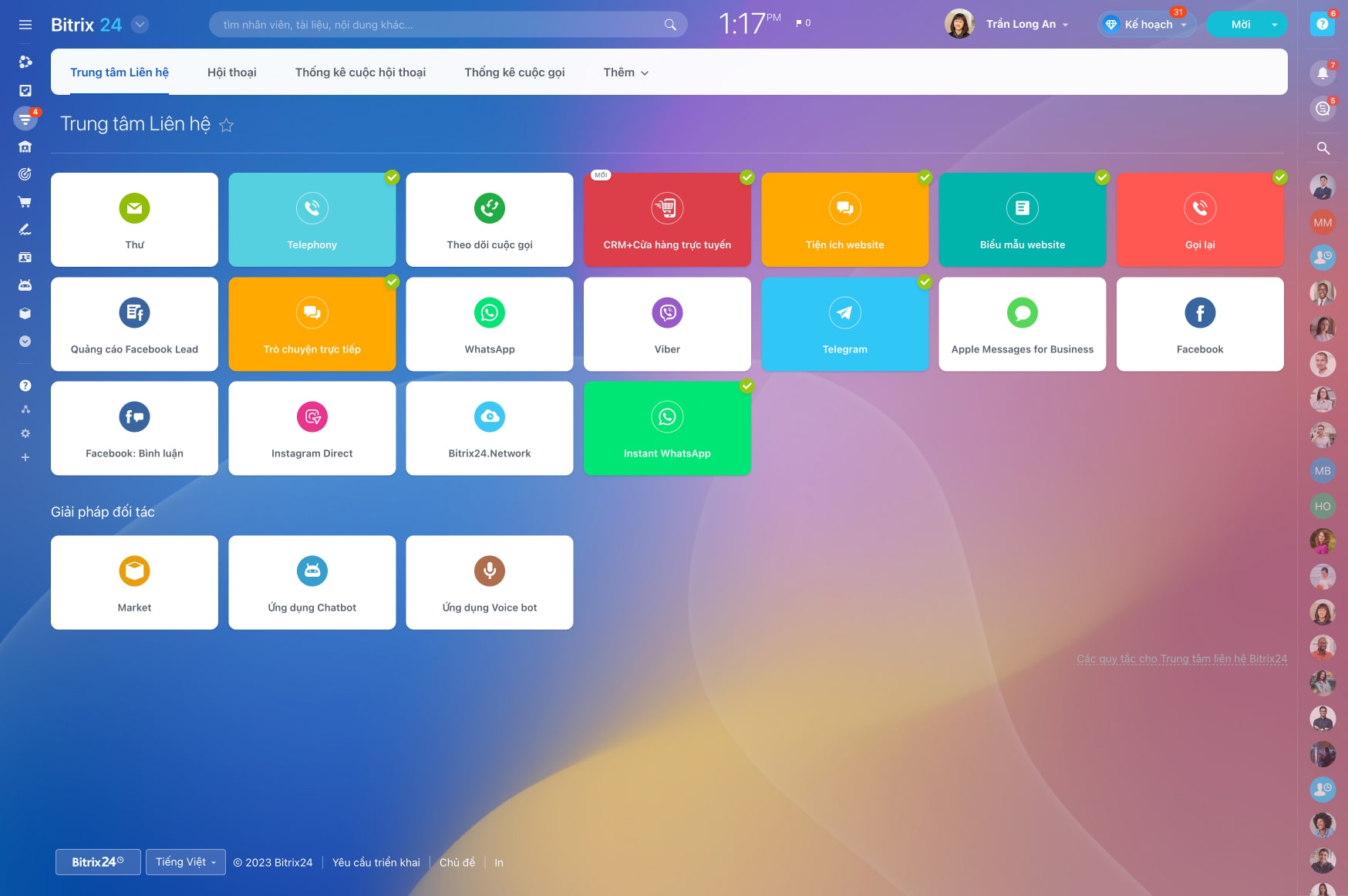This screenshot has width=1348, height=896.
Task: Expand the Thêm menu
Action: tap(625, 72)
